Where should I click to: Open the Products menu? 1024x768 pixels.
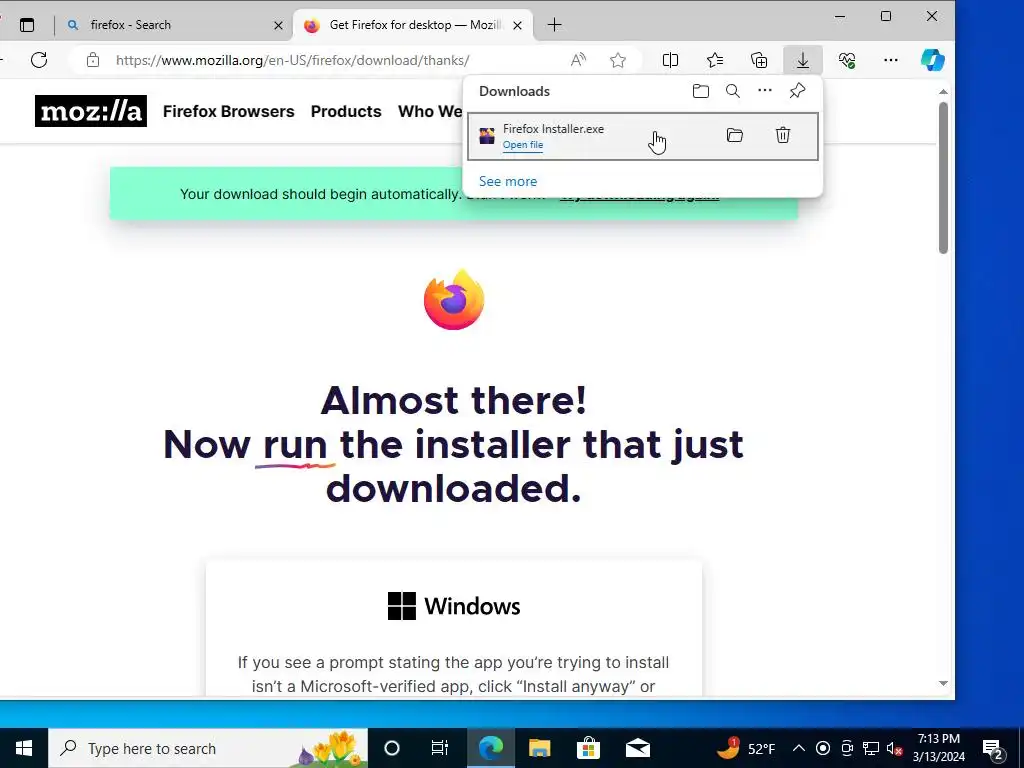tap(346, 112)
